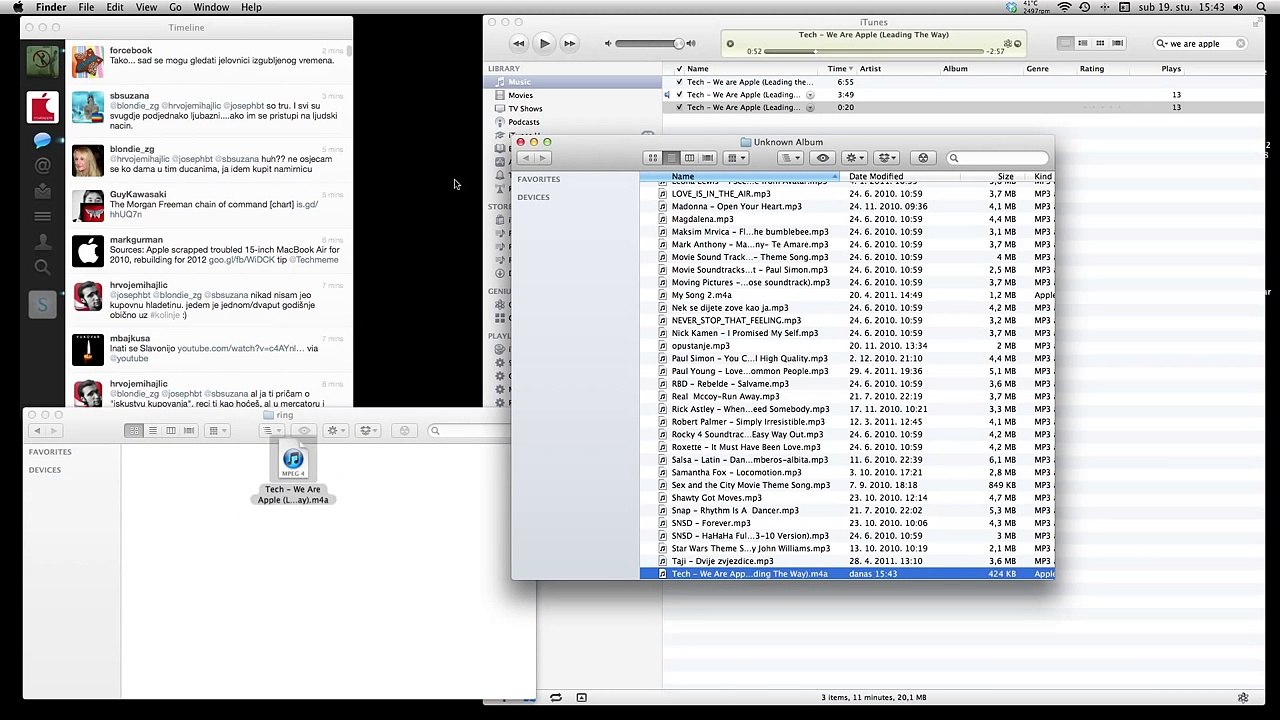Screen dimensions: 1280x720
Task: Select TV Shows in the iTunes library sidebar
Action: coord(525,108)
